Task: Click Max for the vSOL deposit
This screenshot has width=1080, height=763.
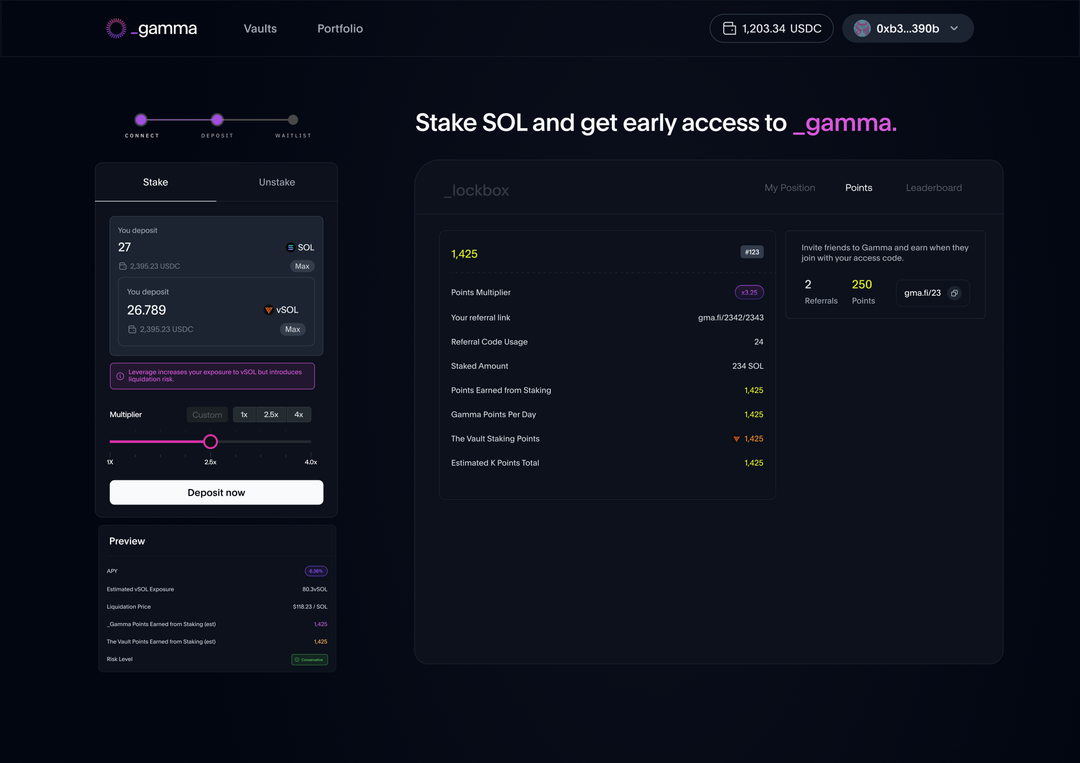Action: (293, 329)
